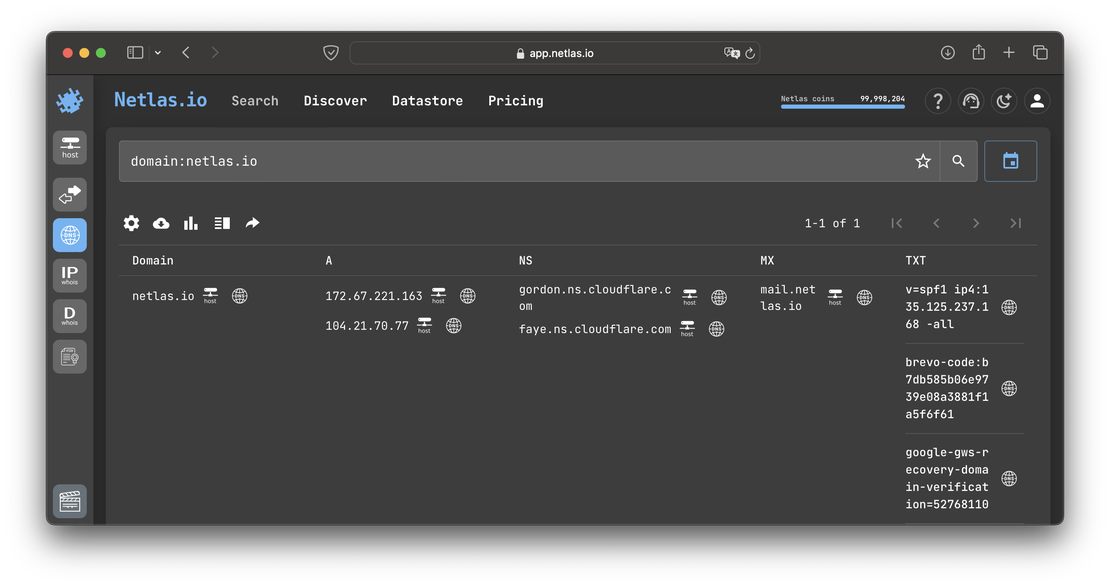
Task: Click the Netlas coins progress bar
Action: (842, 105)
